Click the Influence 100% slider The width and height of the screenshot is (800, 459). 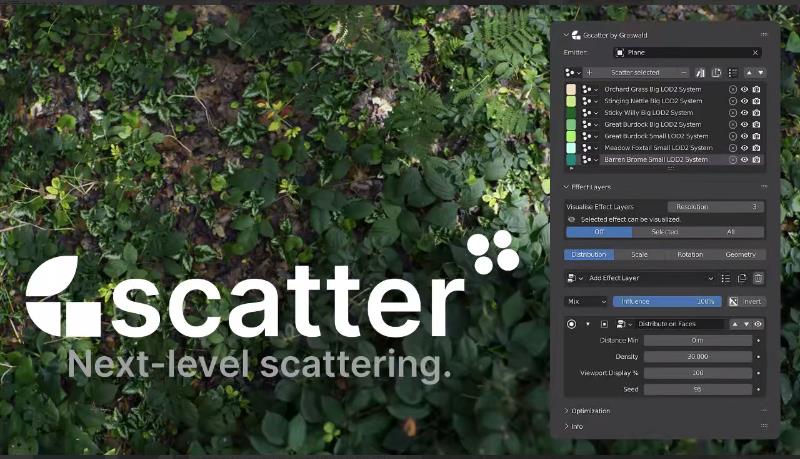click(667, 301)
